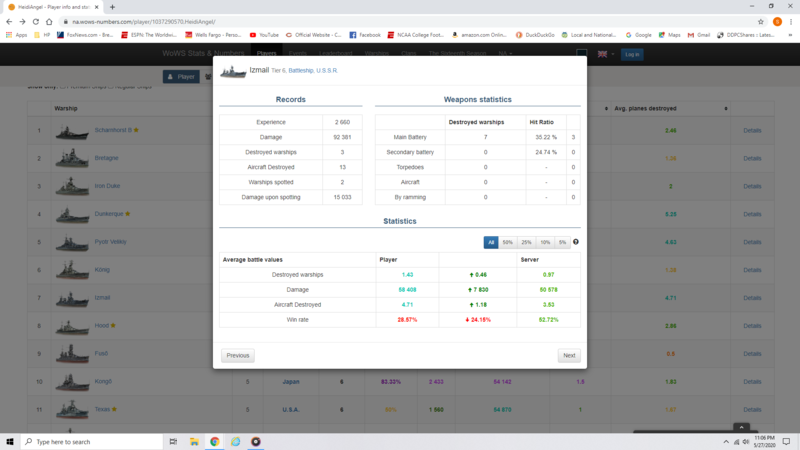800x450 pixels.
Task: Follow the U.S.S.R. link
Action: 327,70
